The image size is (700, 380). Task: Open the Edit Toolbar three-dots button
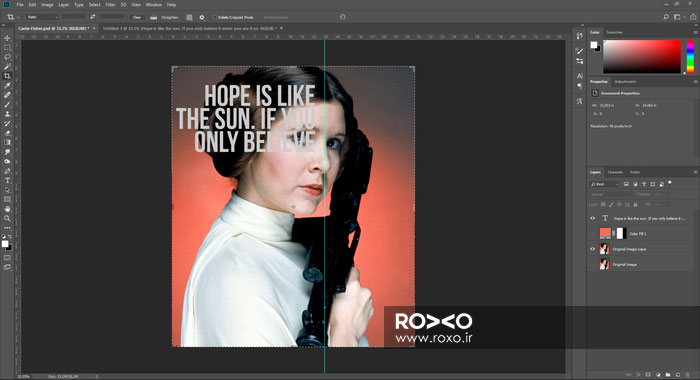pos(7,228)
